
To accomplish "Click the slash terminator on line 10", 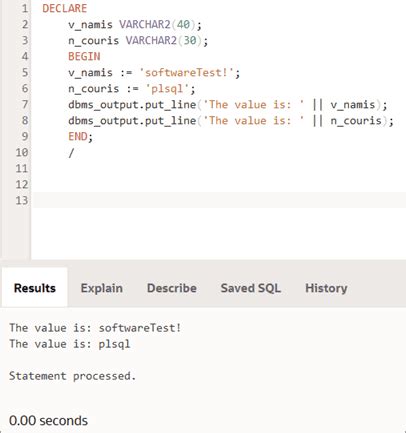I will [x=71, y=153].
